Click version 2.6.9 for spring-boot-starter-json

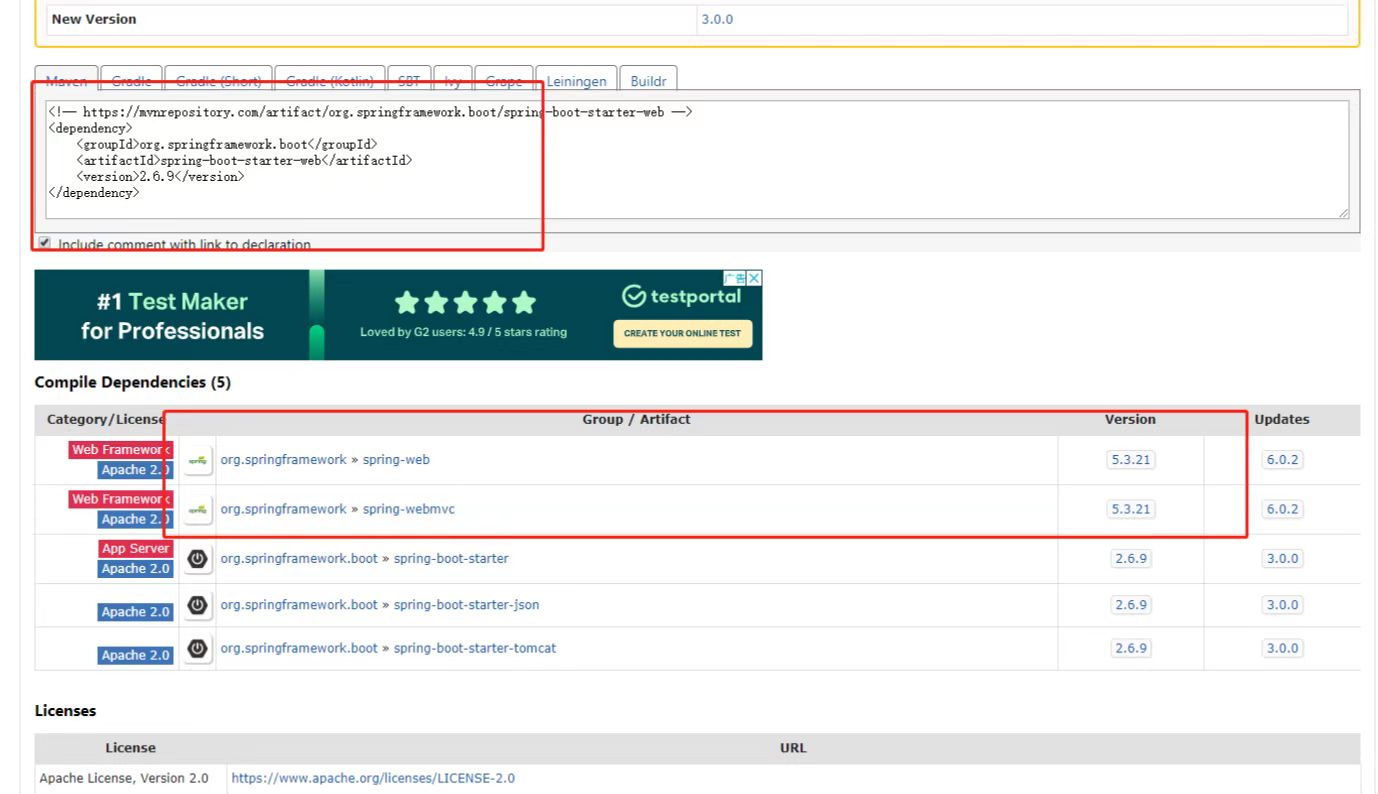(1130, 605)
